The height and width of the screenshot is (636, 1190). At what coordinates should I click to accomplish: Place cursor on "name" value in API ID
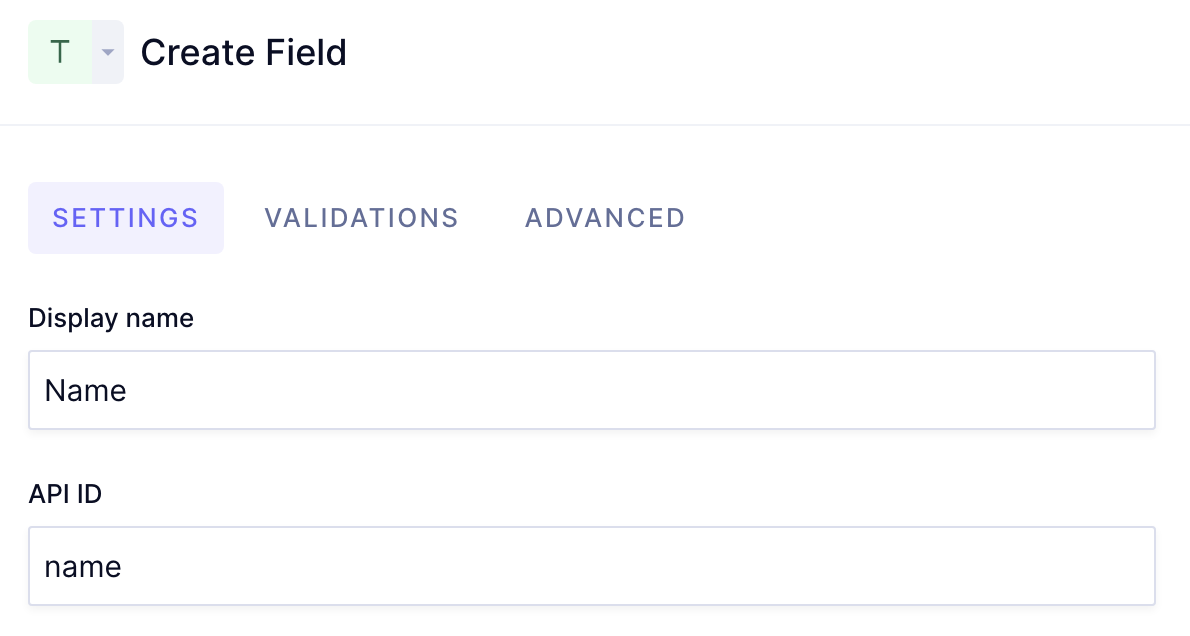tap(83, 567)
